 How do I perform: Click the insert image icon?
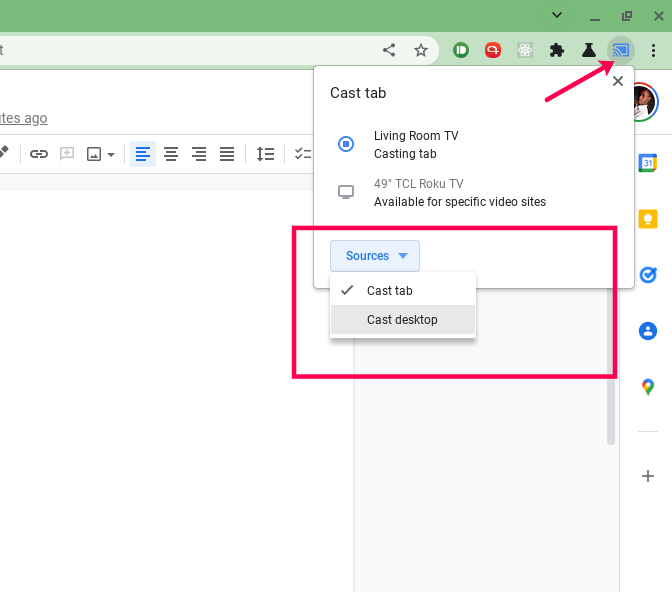click(x=94, y=154)
